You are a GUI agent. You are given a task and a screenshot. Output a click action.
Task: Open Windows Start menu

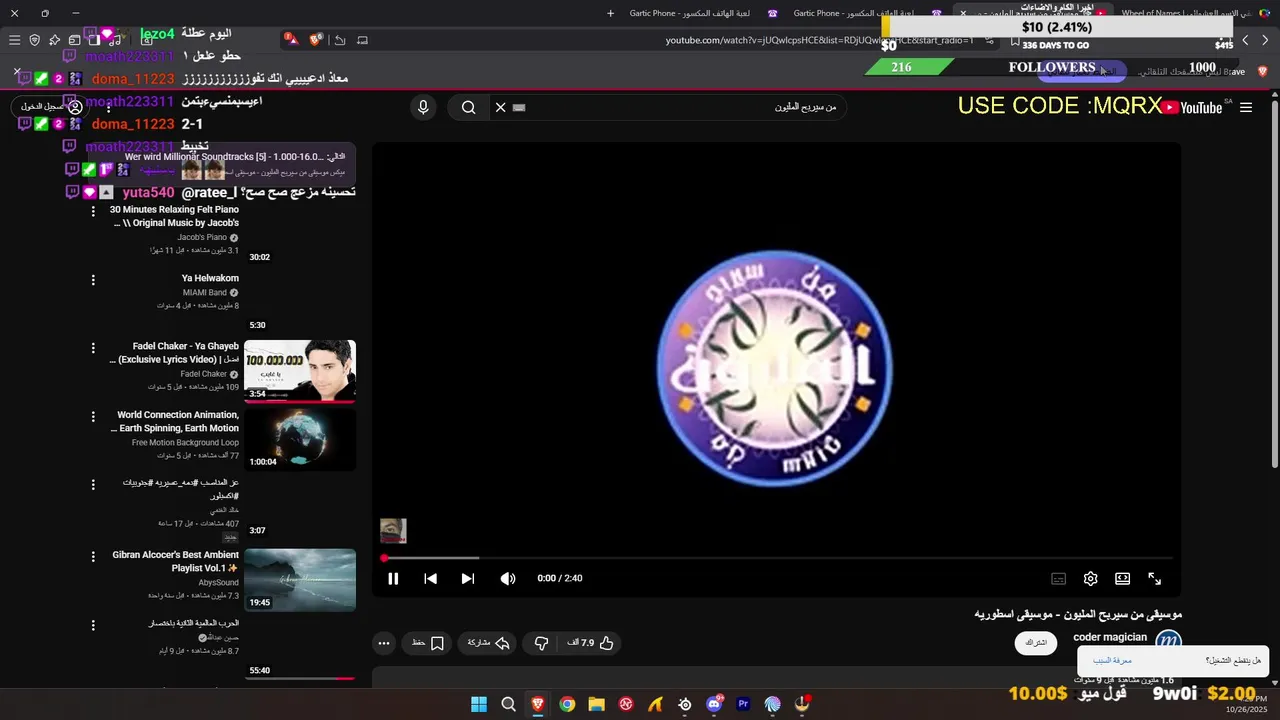(478, 704)
